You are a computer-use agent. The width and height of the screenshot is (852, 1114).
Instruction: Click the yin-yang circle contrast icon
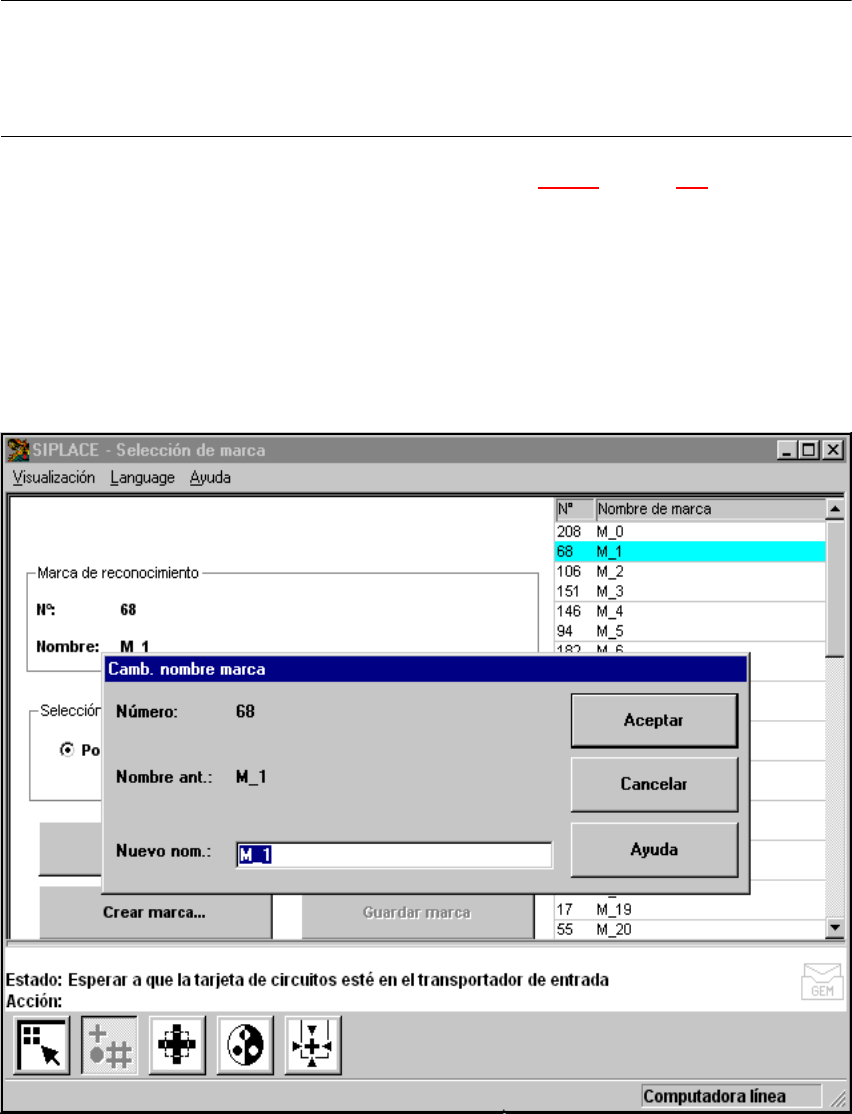[245, 1044]
